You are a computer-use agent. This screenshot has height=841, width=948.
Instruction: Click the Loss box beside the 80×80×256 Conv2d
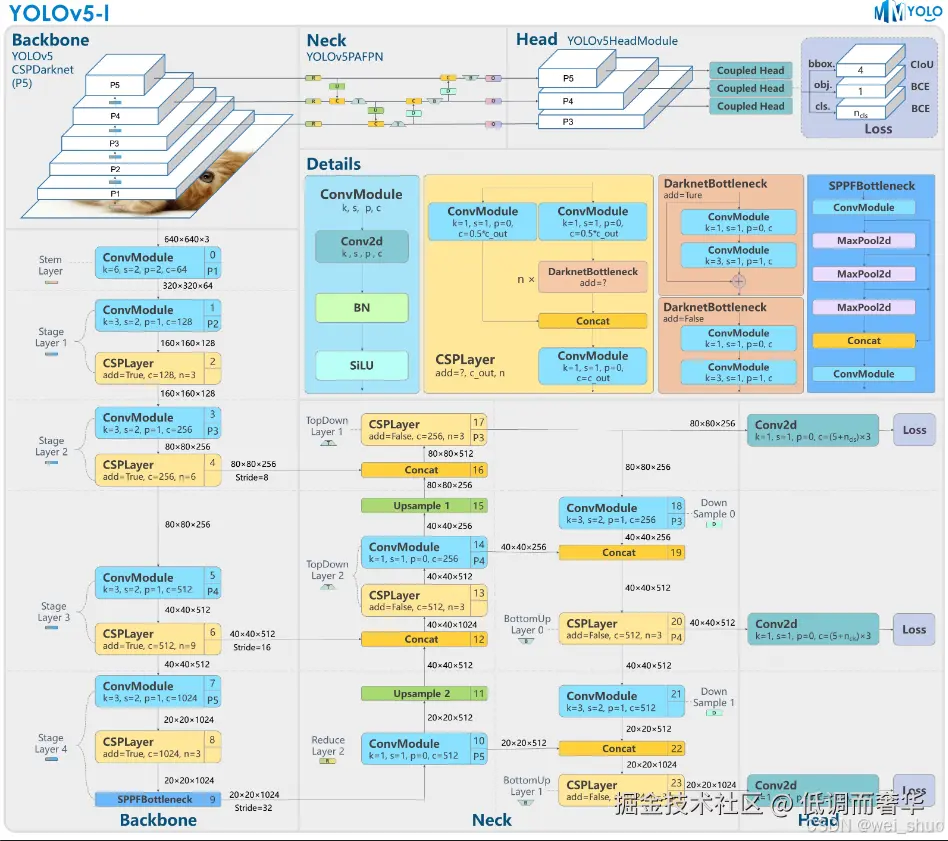914,430
